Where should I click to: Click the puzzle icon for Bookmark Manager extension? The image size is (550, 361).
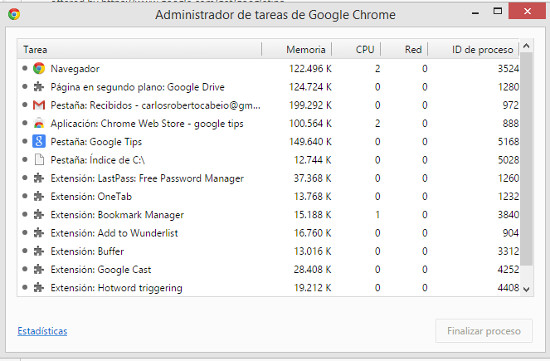click(39, 214)
